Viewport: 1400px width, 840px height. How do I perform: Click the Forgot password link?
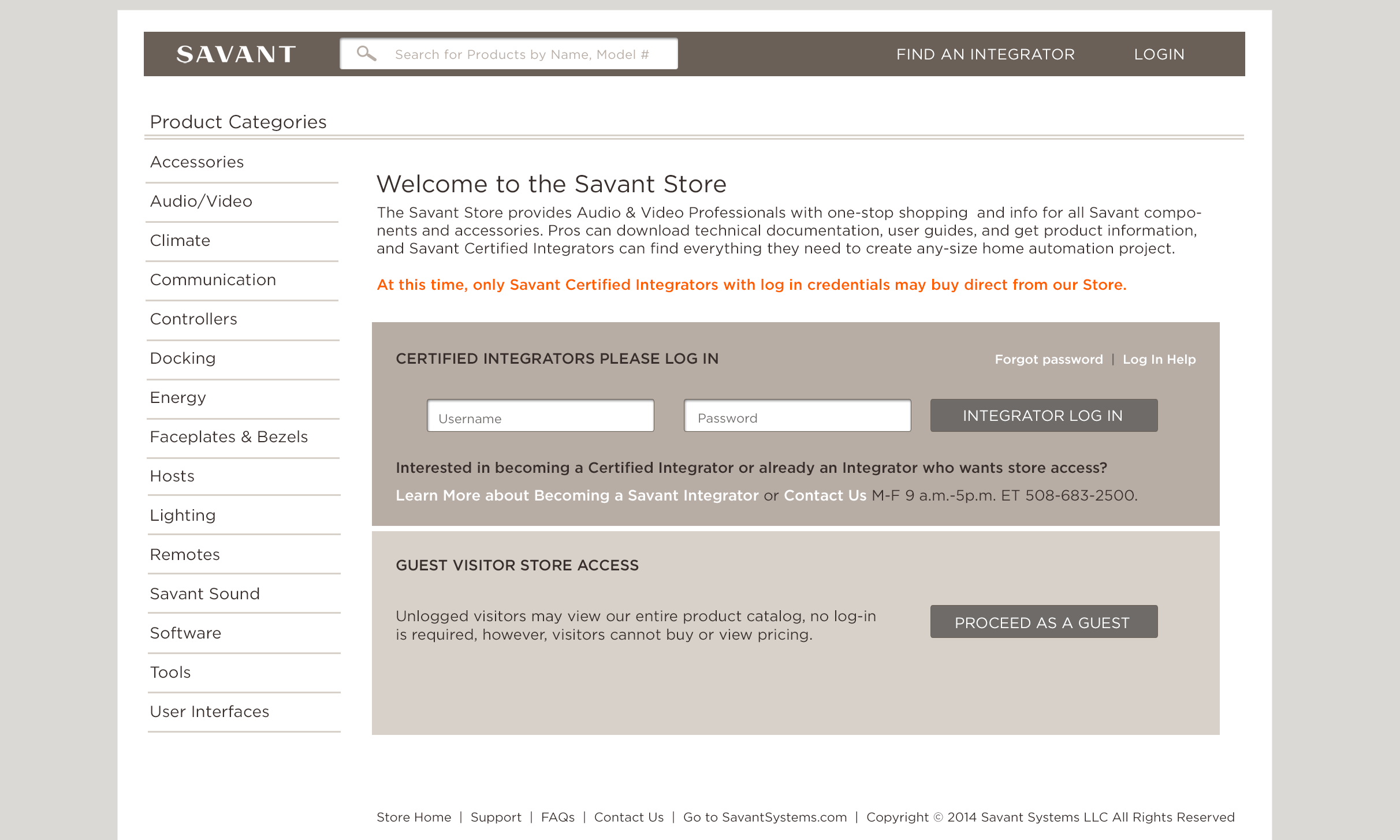pos(1049,359)
